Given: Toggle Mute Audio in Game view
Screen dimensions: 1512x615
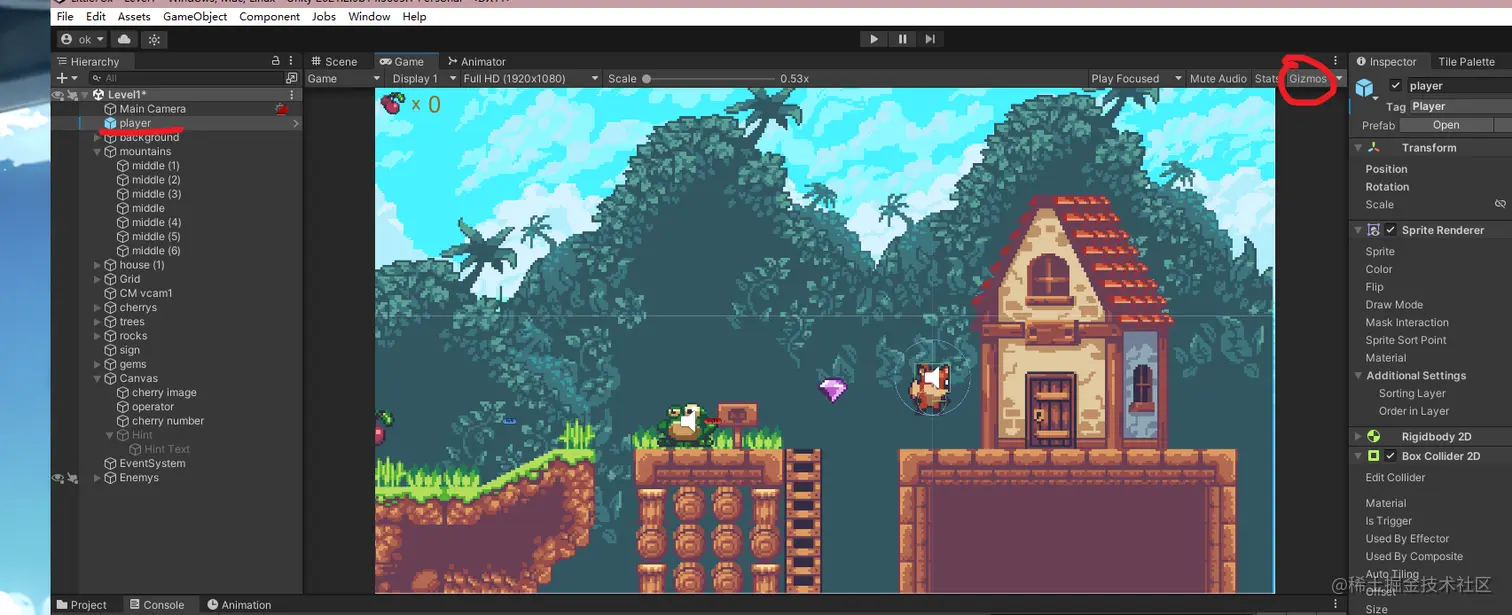Looking at the screenshot, I should click(x=1218, y=78).
